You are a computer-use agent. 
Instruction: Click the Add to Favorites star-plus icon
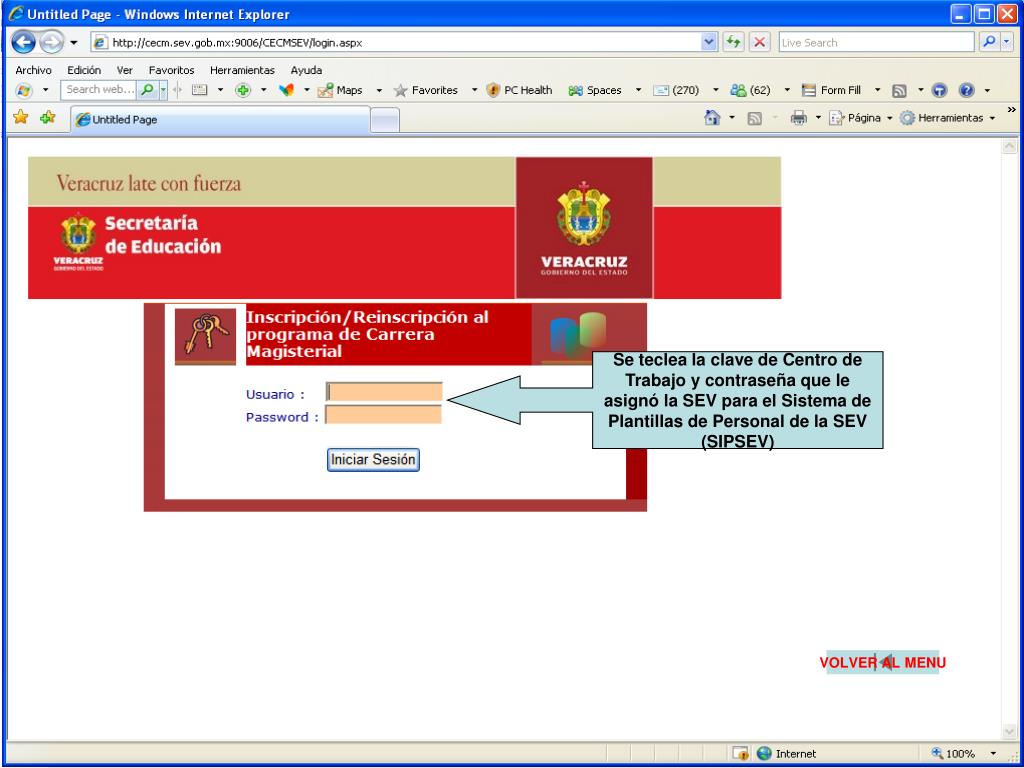(48, 118)
